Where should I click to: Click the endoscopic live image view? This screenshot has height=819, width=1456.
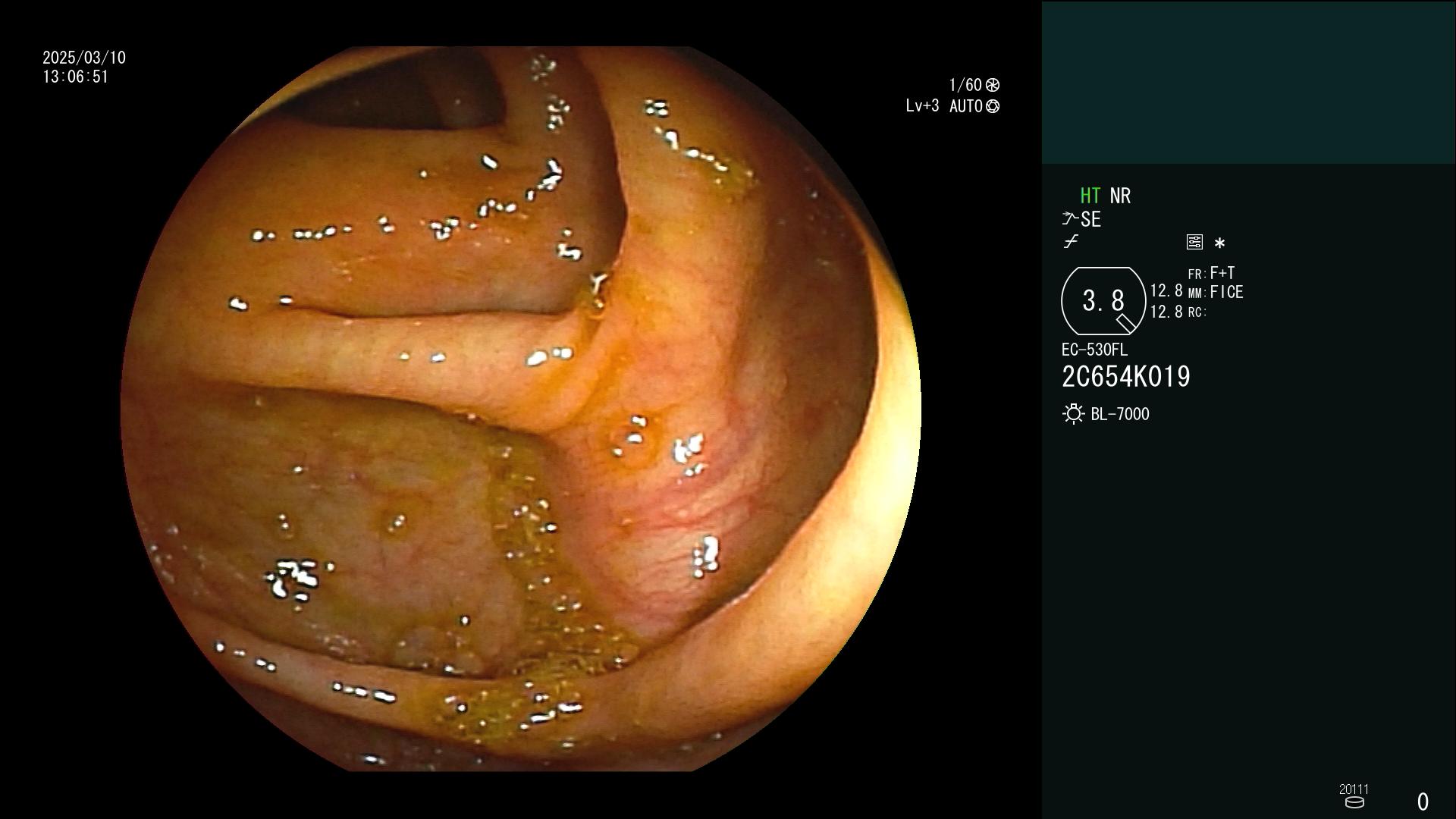[520, 409]
